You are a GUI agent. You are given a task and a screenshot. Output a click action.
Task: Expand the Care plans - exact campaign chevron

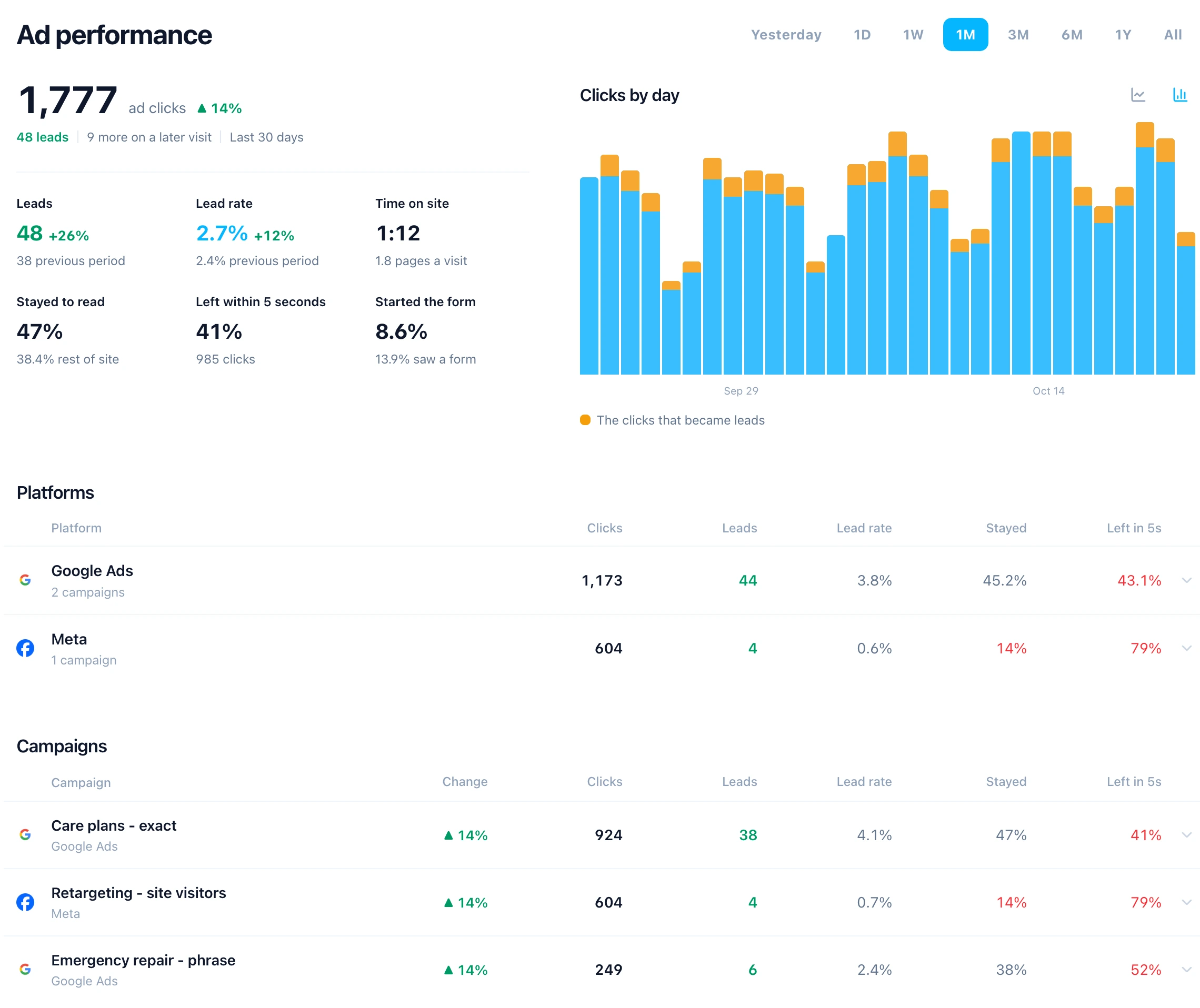point(1186,835)
